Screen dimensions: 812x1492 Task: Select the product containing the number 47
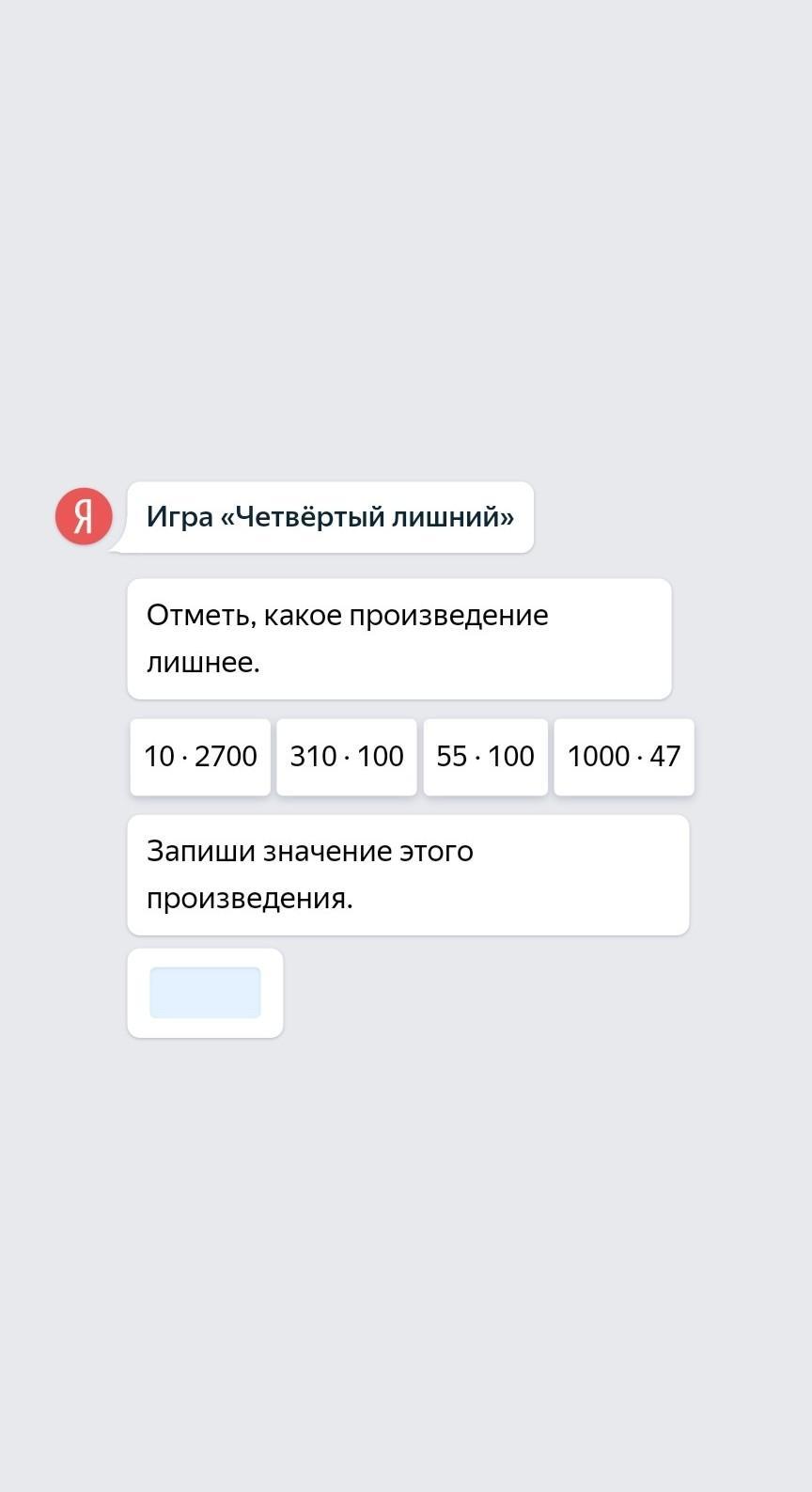(x=623, y=757)
